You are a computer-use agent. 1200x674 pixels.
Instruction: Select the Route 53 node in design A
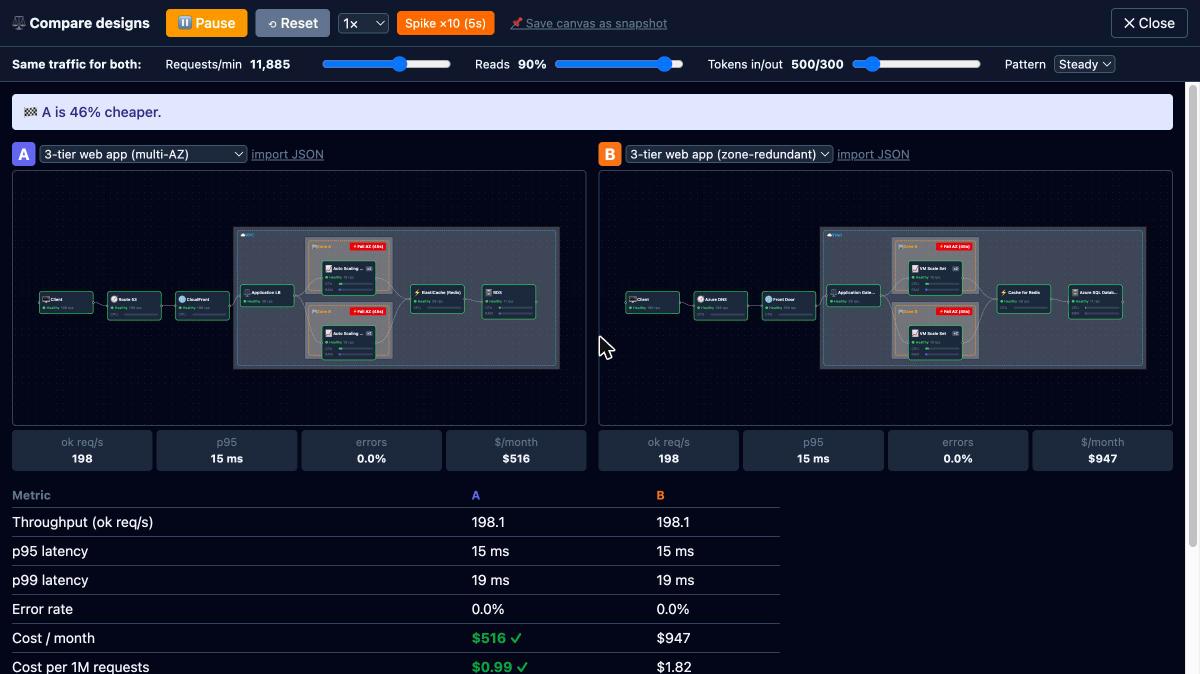134,304
